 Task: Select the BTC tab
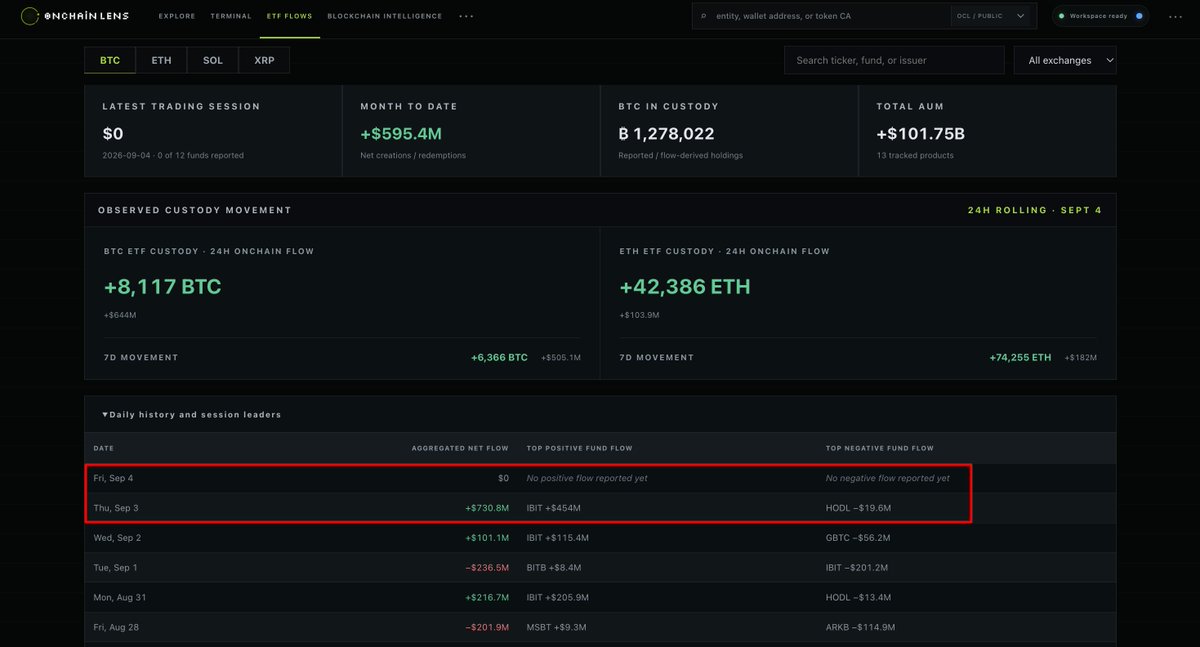(110, 60)
